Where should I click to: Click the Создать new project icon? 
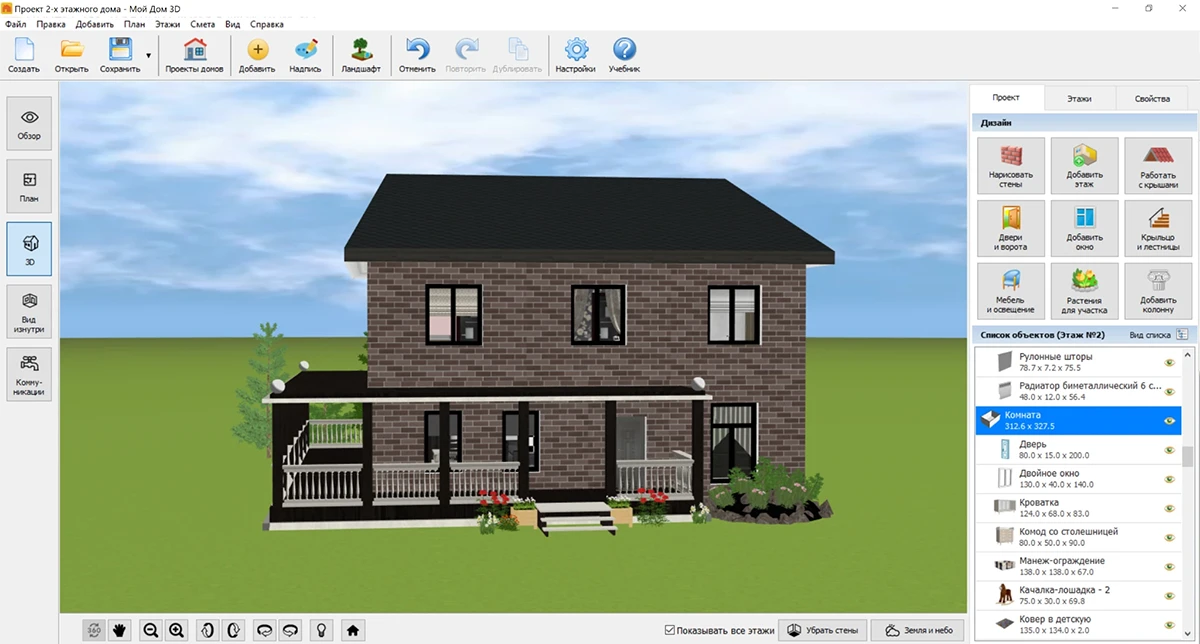(x=24, y=55)
